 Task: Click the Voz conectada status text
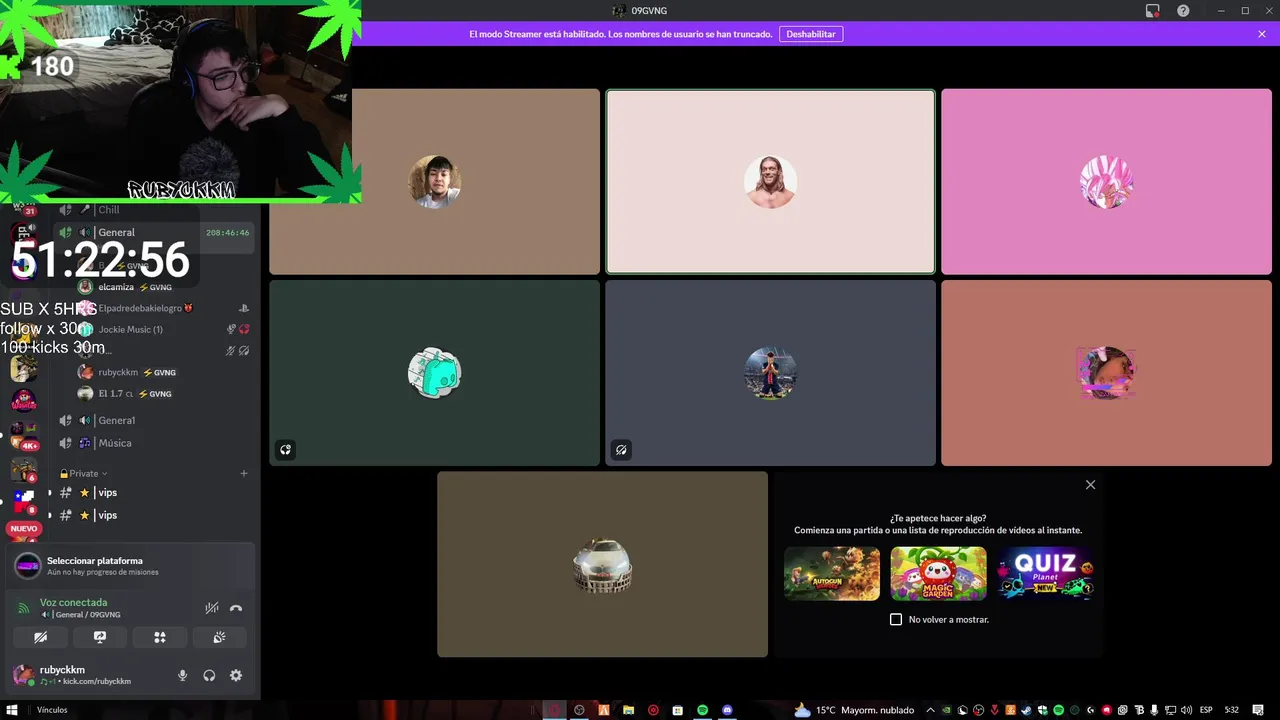click(x=73, y=603)
